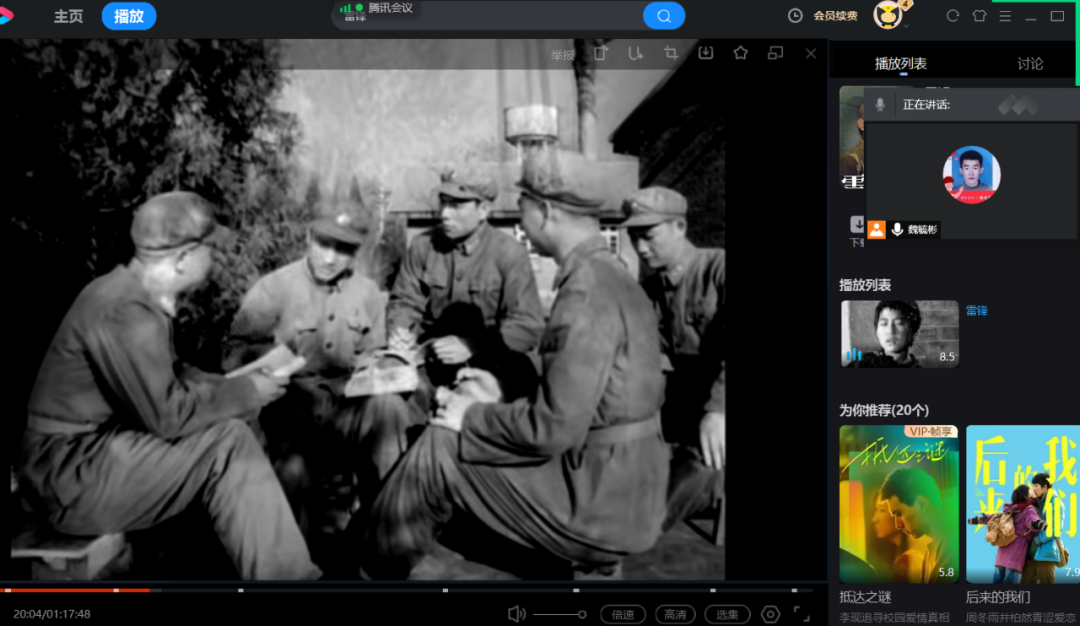Click the crop screenshot icon
The width and height of the screenshot is (1080, 626).
pyautogui.click(x=671, y=53)
